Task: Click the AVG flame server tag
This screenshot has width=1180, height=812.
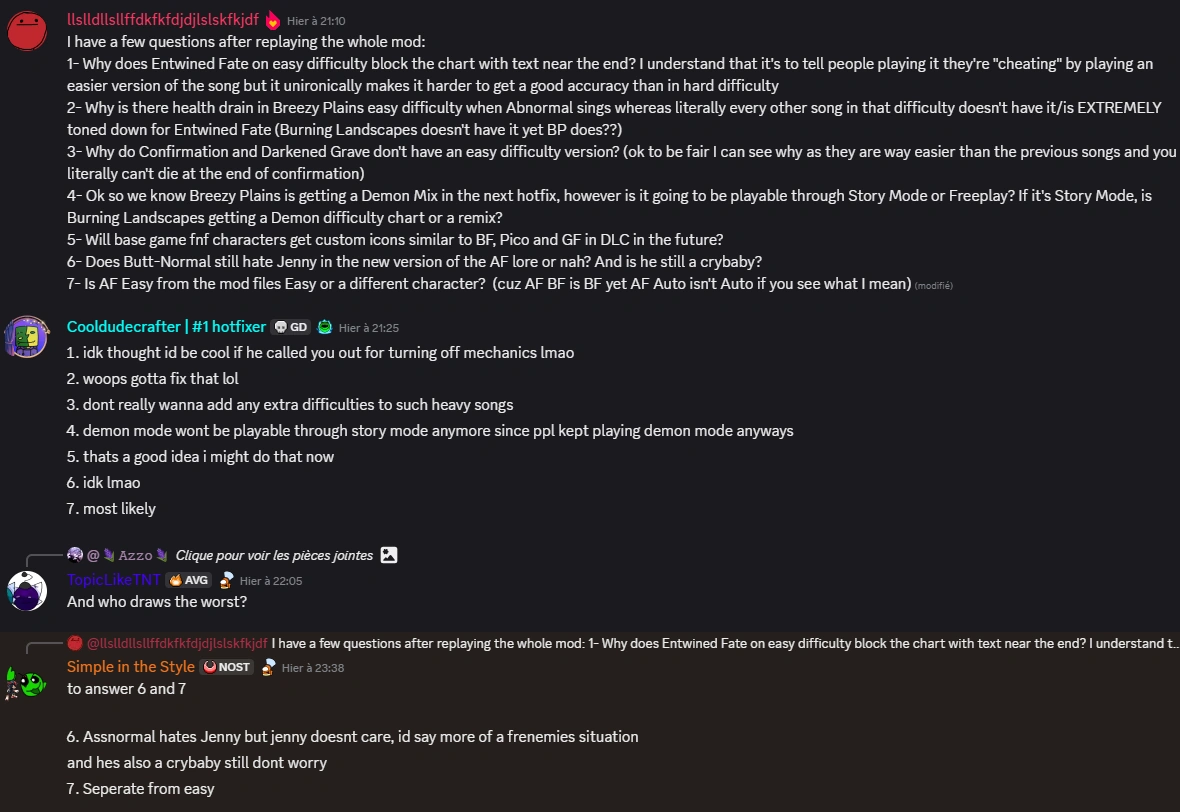Action: pos(189,580)
